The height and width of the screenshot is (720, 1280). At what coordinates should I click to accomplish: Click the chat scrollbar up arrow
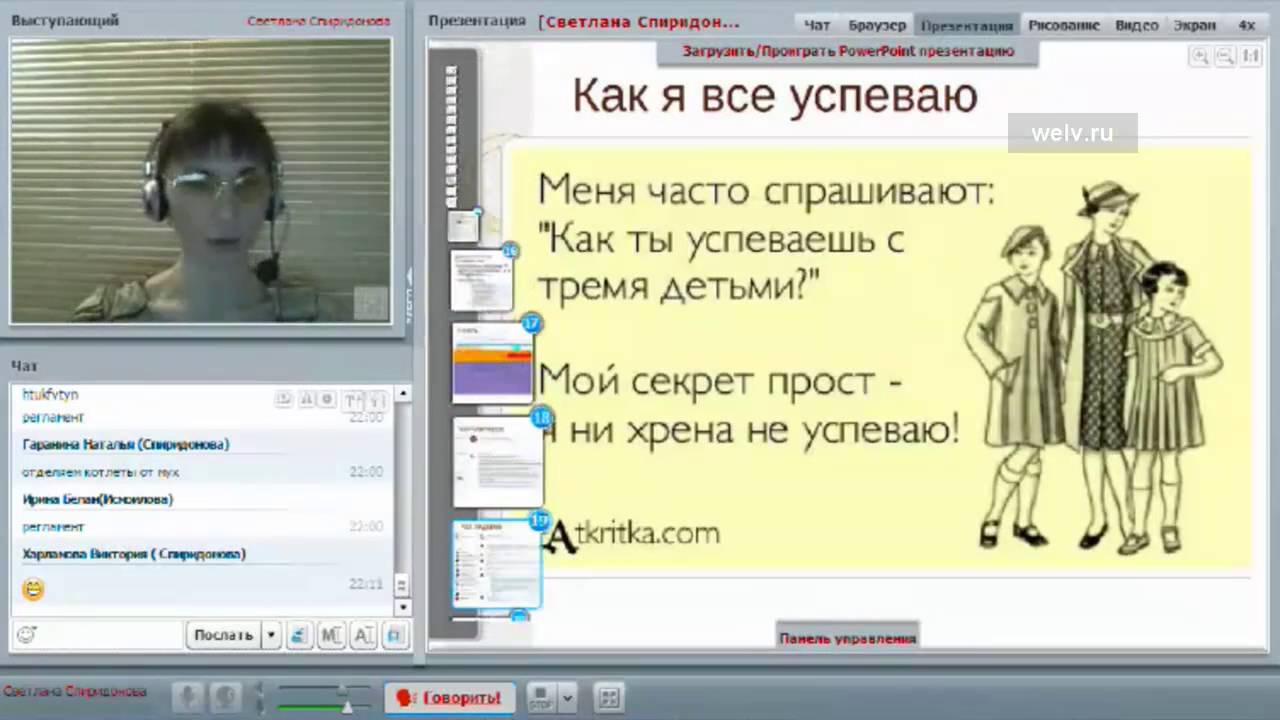(x=402, y=394)
